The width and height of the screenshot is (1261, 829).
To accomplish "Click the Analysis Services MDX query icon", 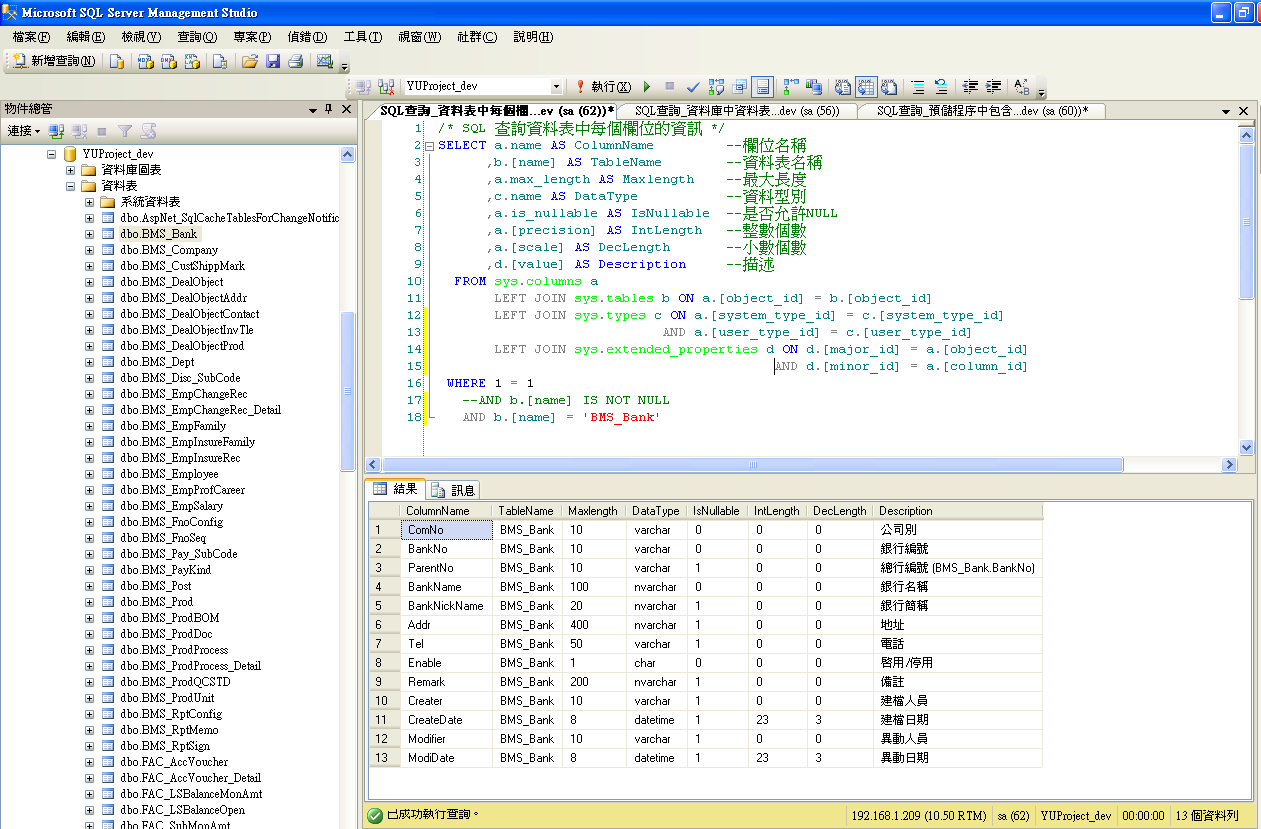I will [145, 61].
